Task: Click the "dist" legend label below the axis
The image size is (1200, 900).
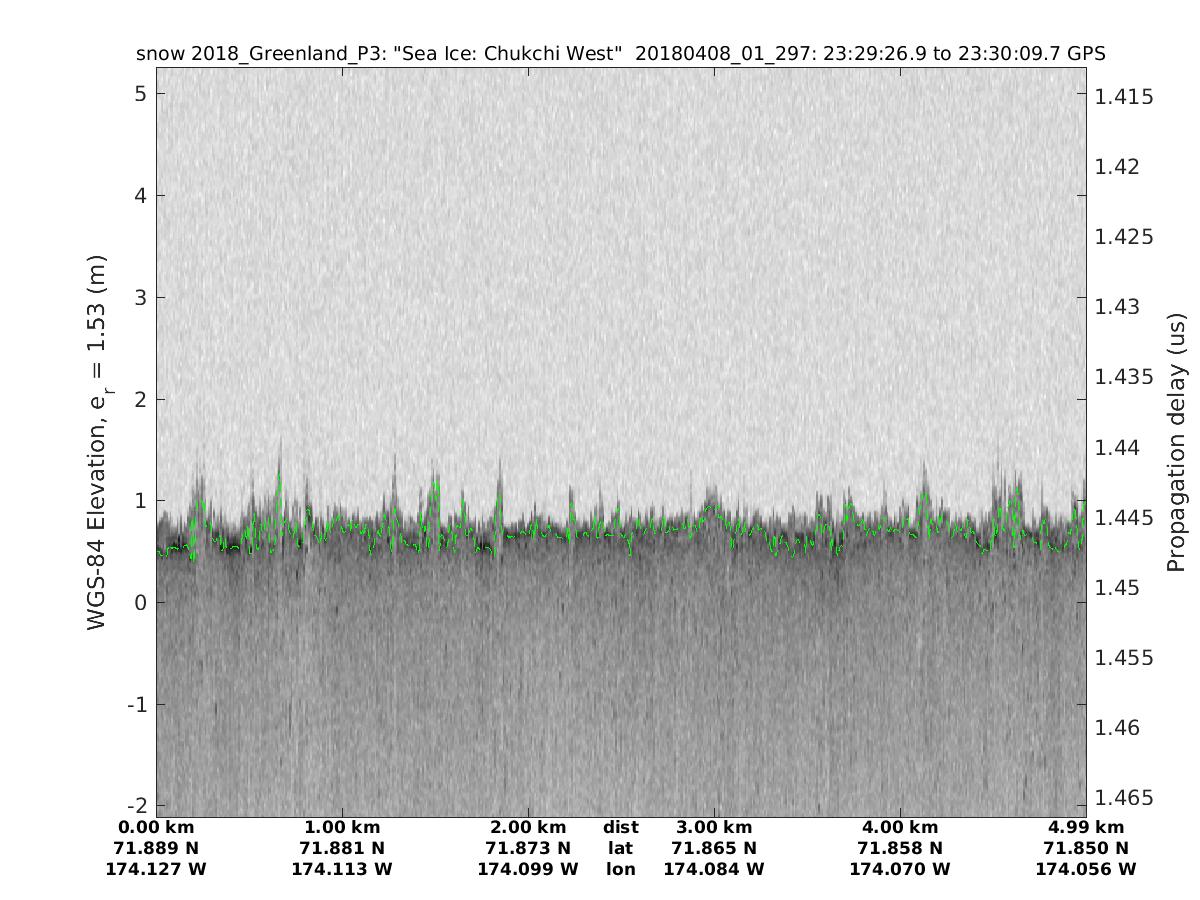Action: click(620, 827)
